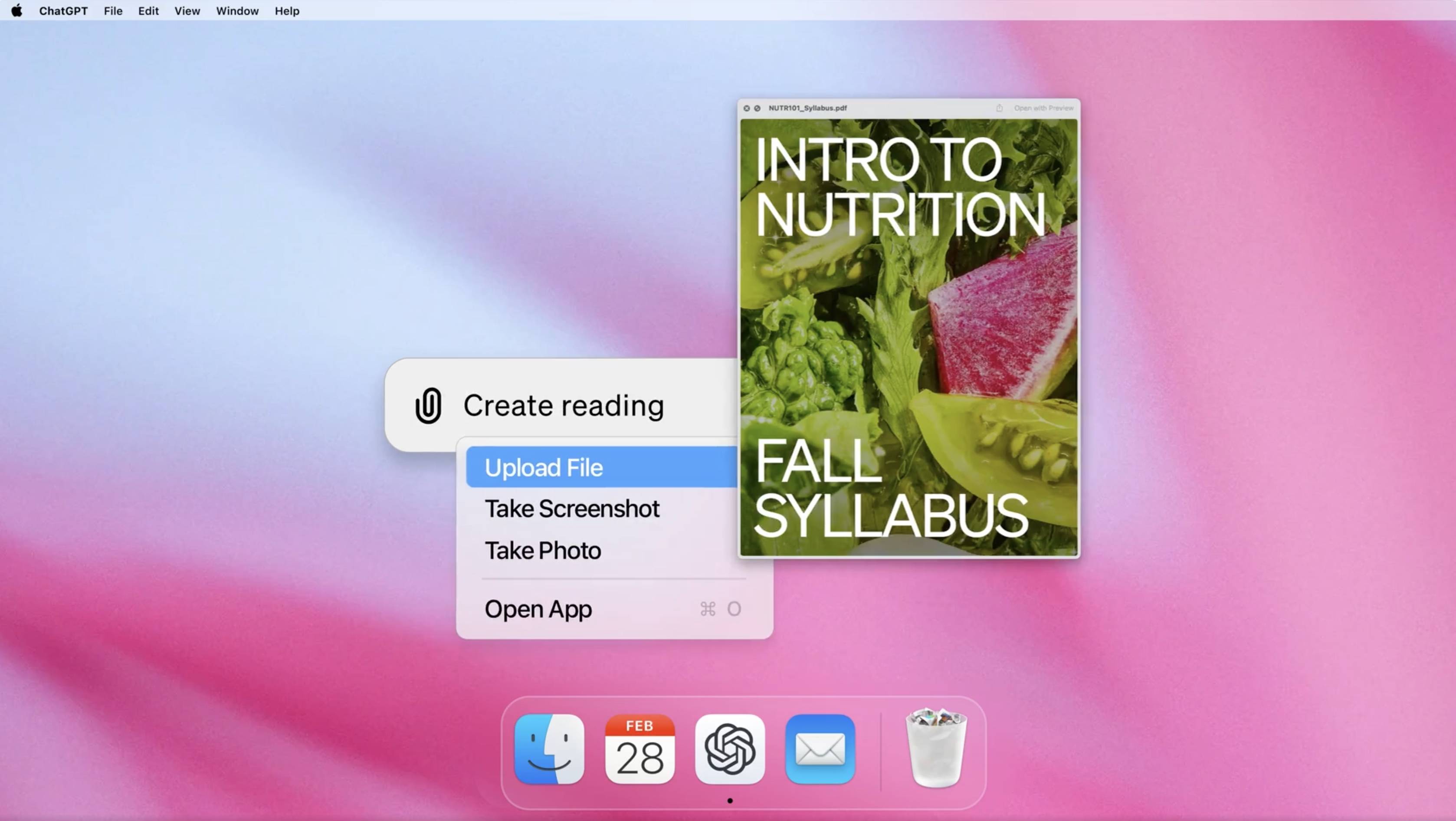This screenshot has height=821, width=1456.
Task: Open Finder from the dock
Action: (550, 749)
